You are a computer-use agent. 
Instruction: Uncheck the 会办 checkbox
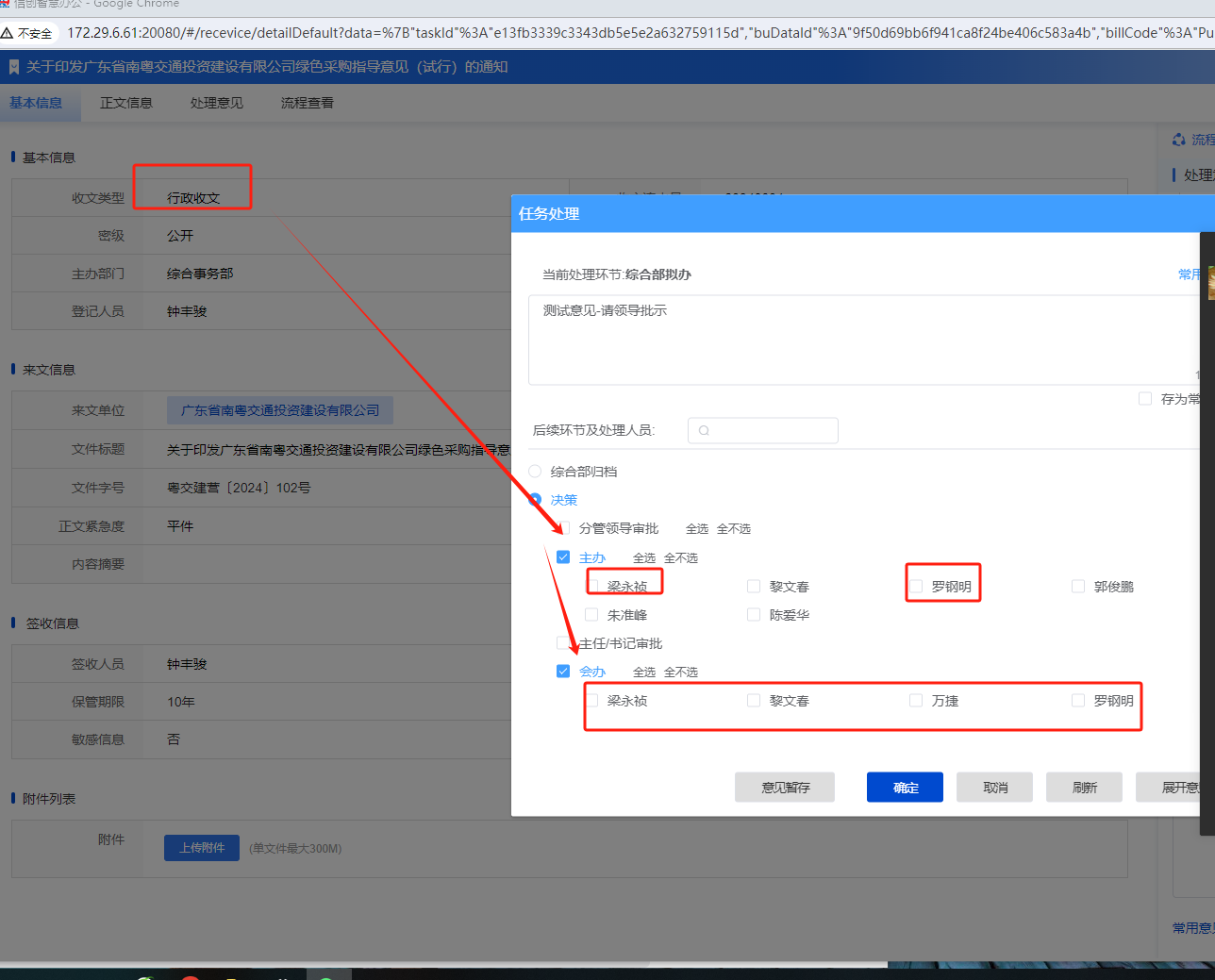[563, 672]
